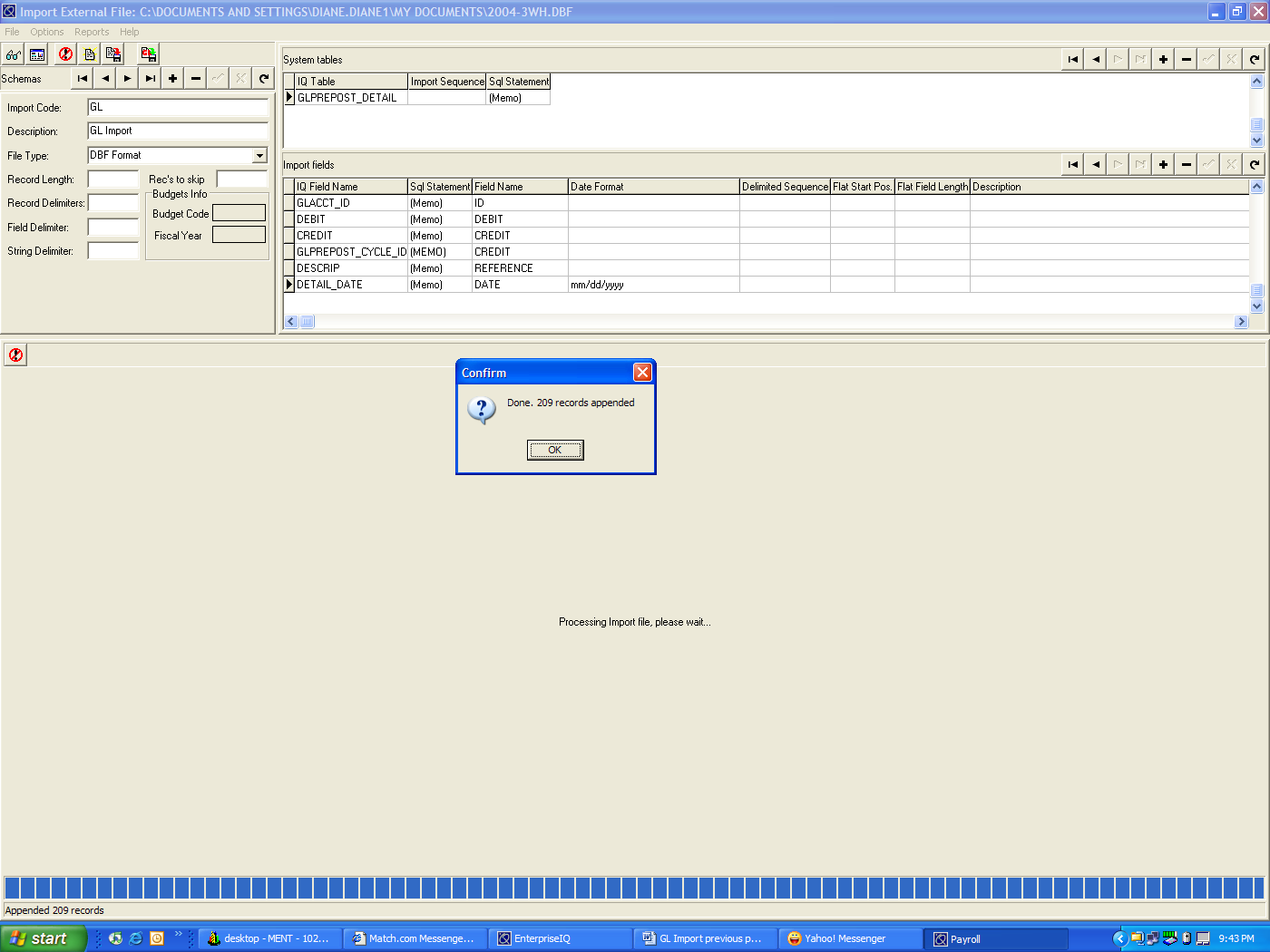Open the File Type dropdown

(259, 156)
